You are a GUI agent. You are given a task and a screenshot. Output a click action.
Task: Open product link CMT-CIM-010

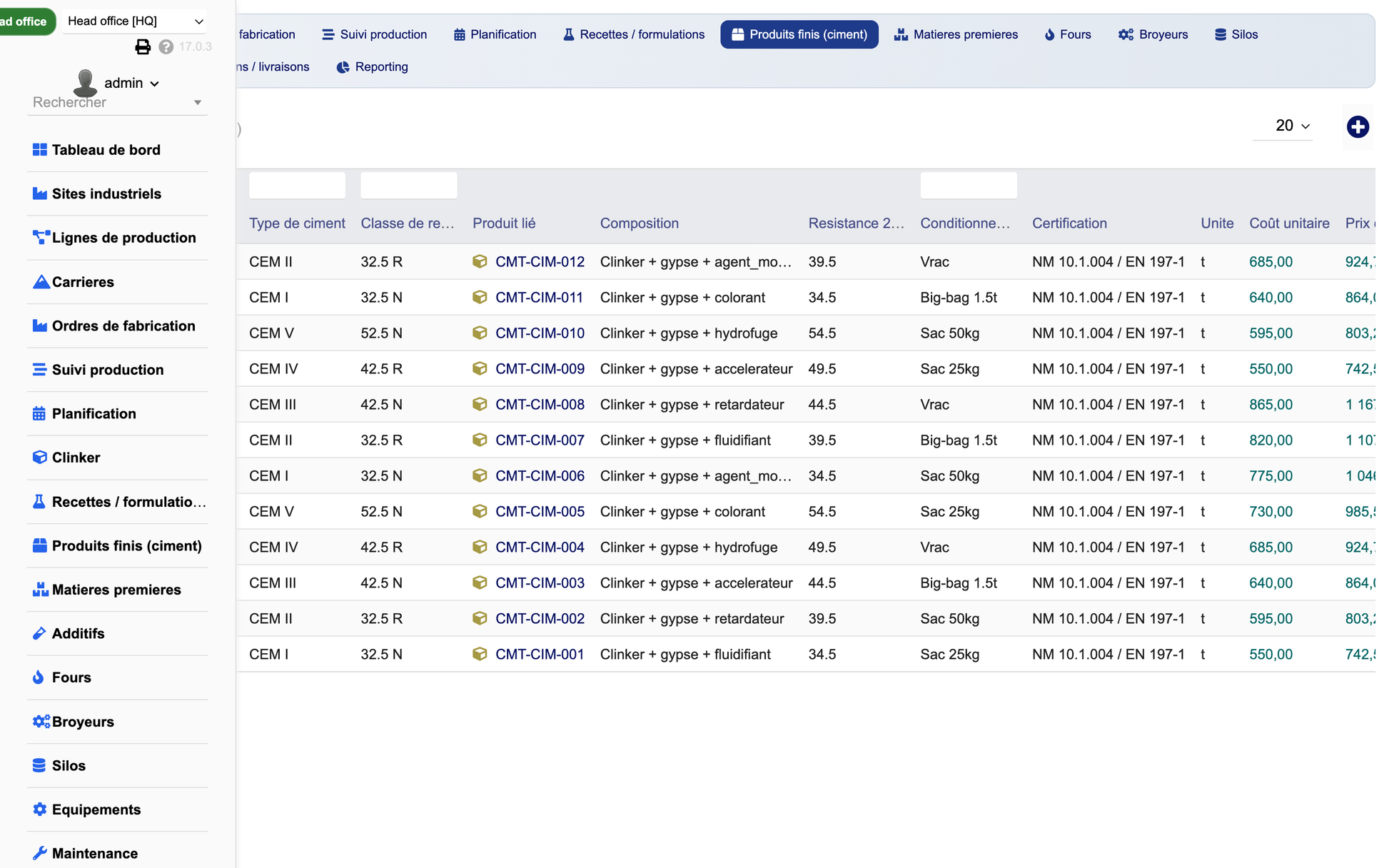tap(540, 333)
